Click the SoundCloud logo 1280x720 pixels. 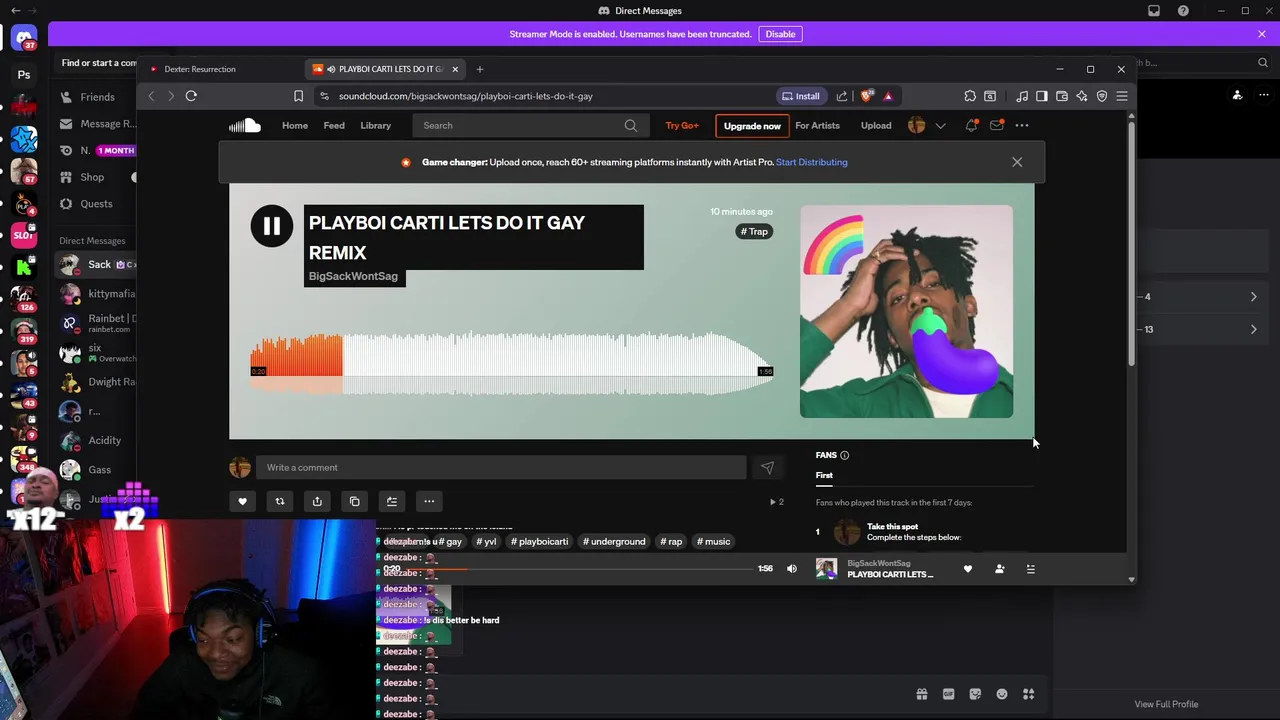[245, 125]
